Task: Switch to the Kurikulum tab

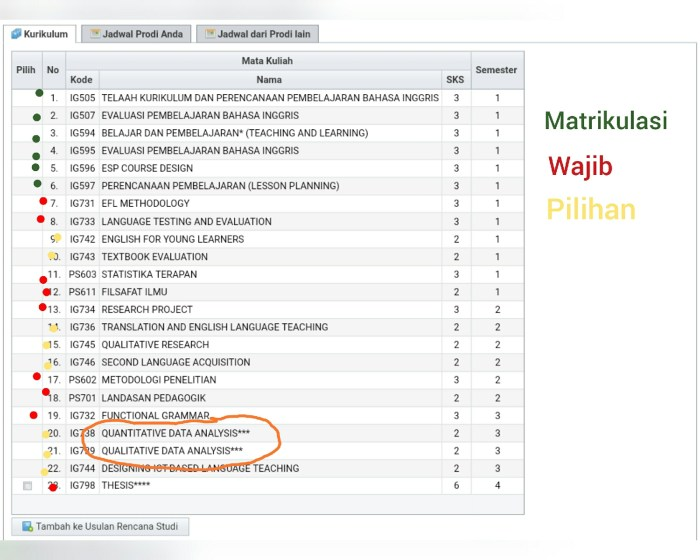Action: 40,34
